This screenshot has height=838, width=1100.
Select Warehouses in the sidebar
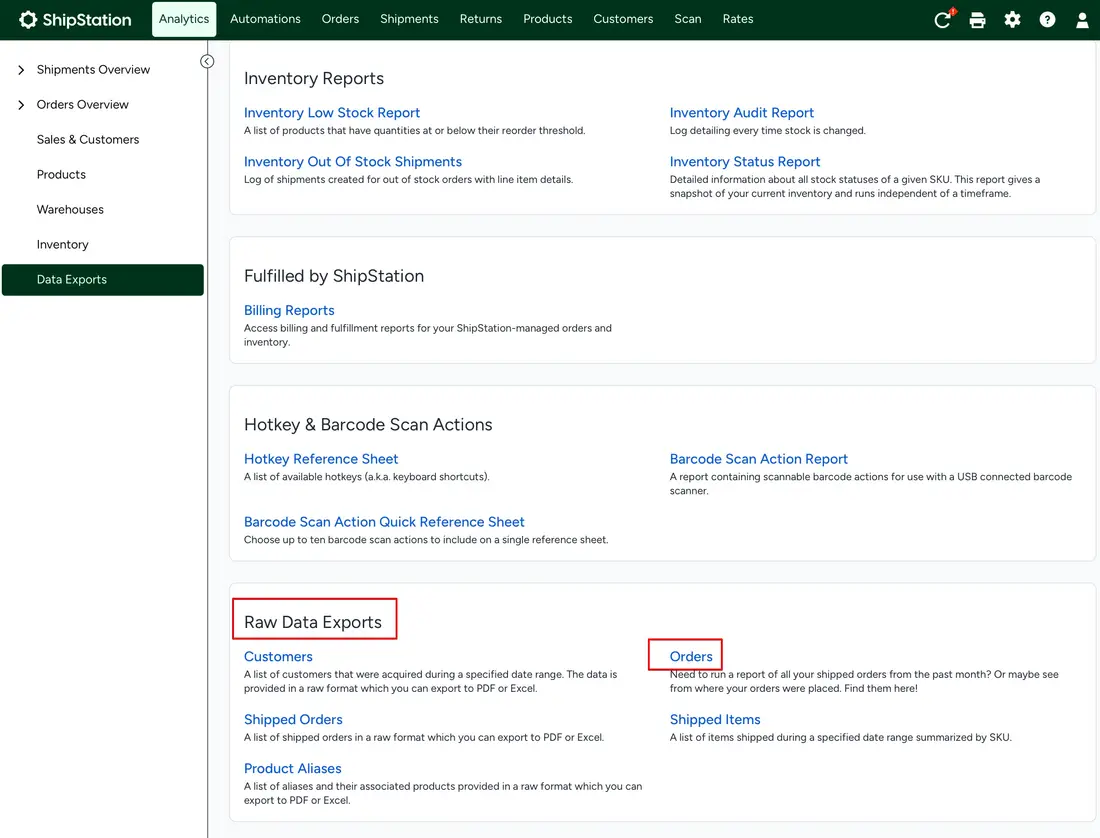coord(70,210)
